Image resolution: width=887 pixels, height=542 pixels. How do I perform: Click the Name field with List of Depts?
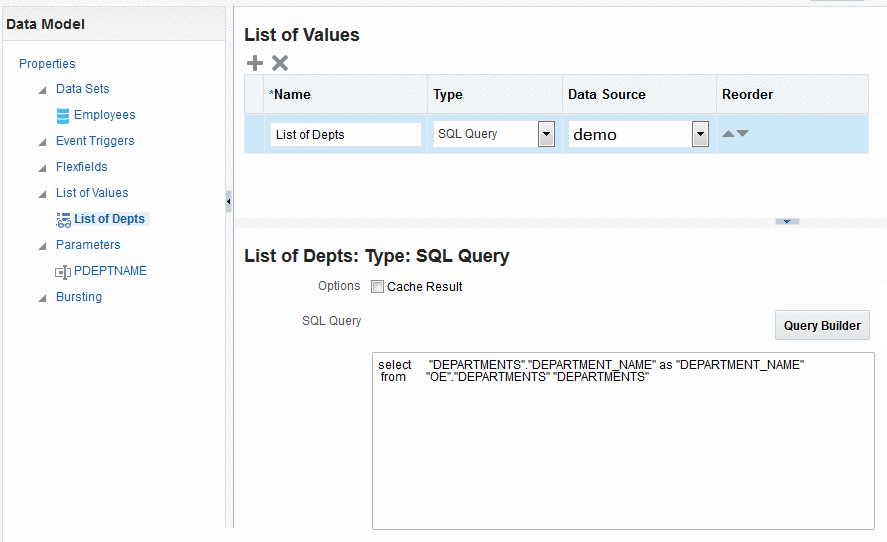coord(345,134)
